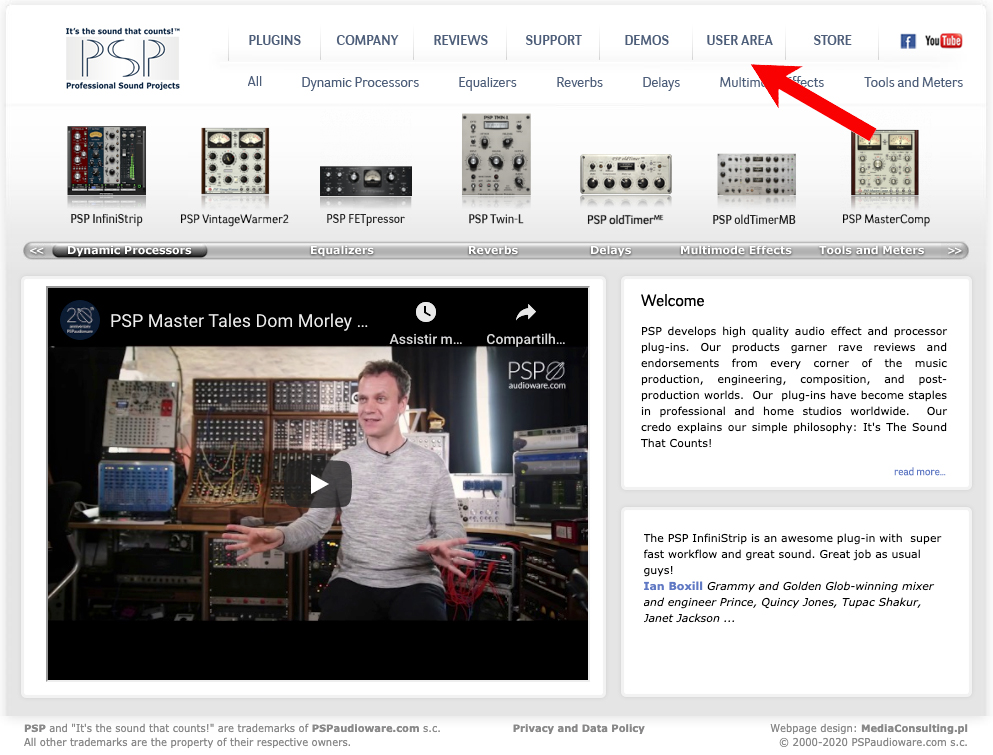The height and width of the screenshot is (755, 993).
Task: Click the PSP logo
Action: coord(123,59)
